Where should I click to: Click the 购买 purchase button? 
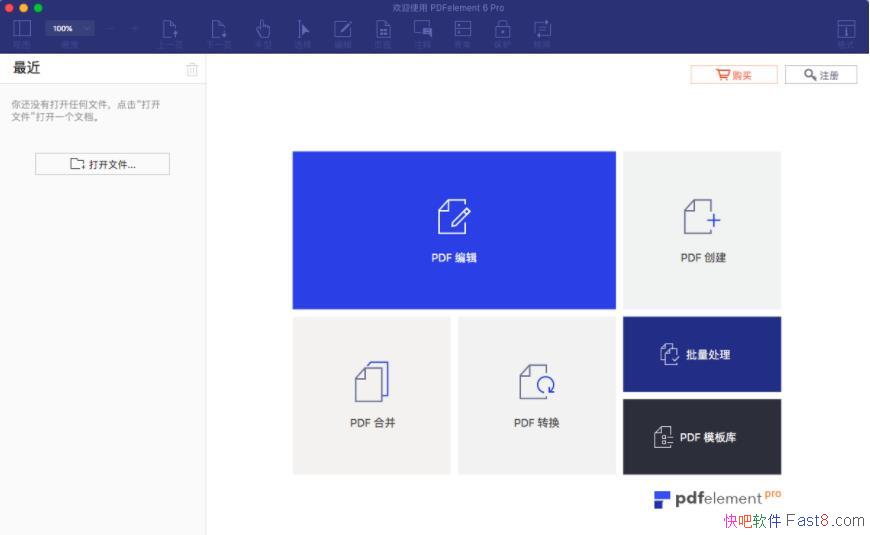(734, 75)
